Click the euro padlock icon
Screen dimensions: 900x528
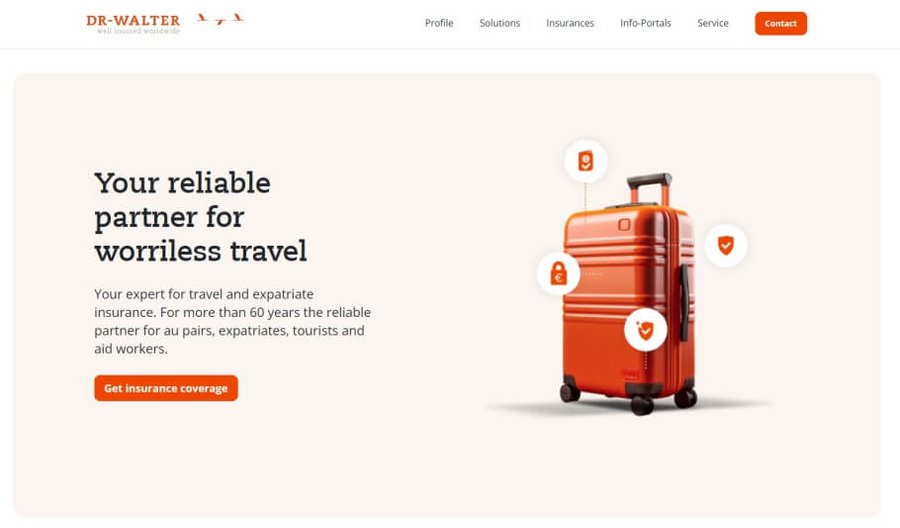pos(558,274)
